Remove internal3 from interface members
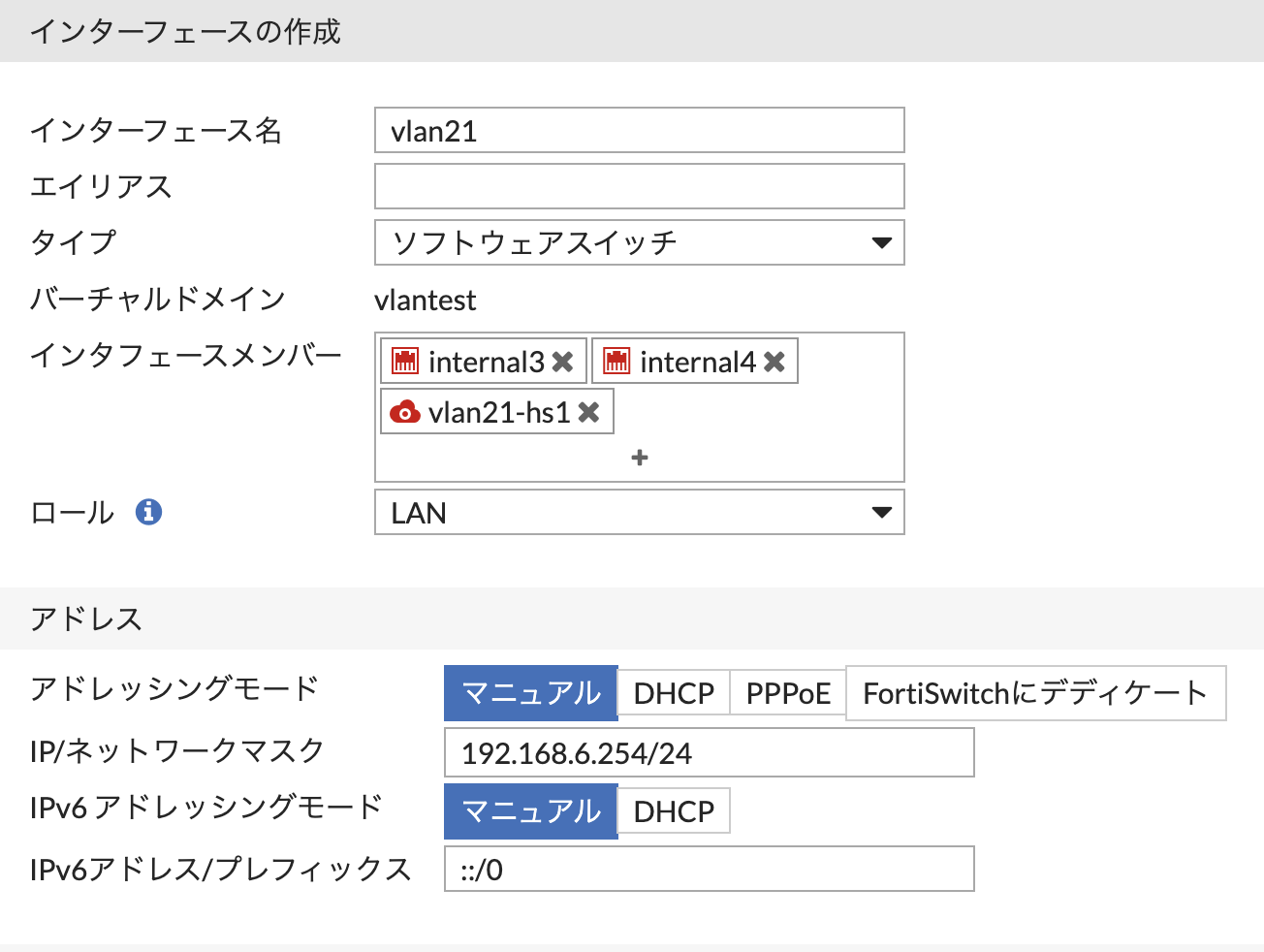 click(x=562, y=362)
